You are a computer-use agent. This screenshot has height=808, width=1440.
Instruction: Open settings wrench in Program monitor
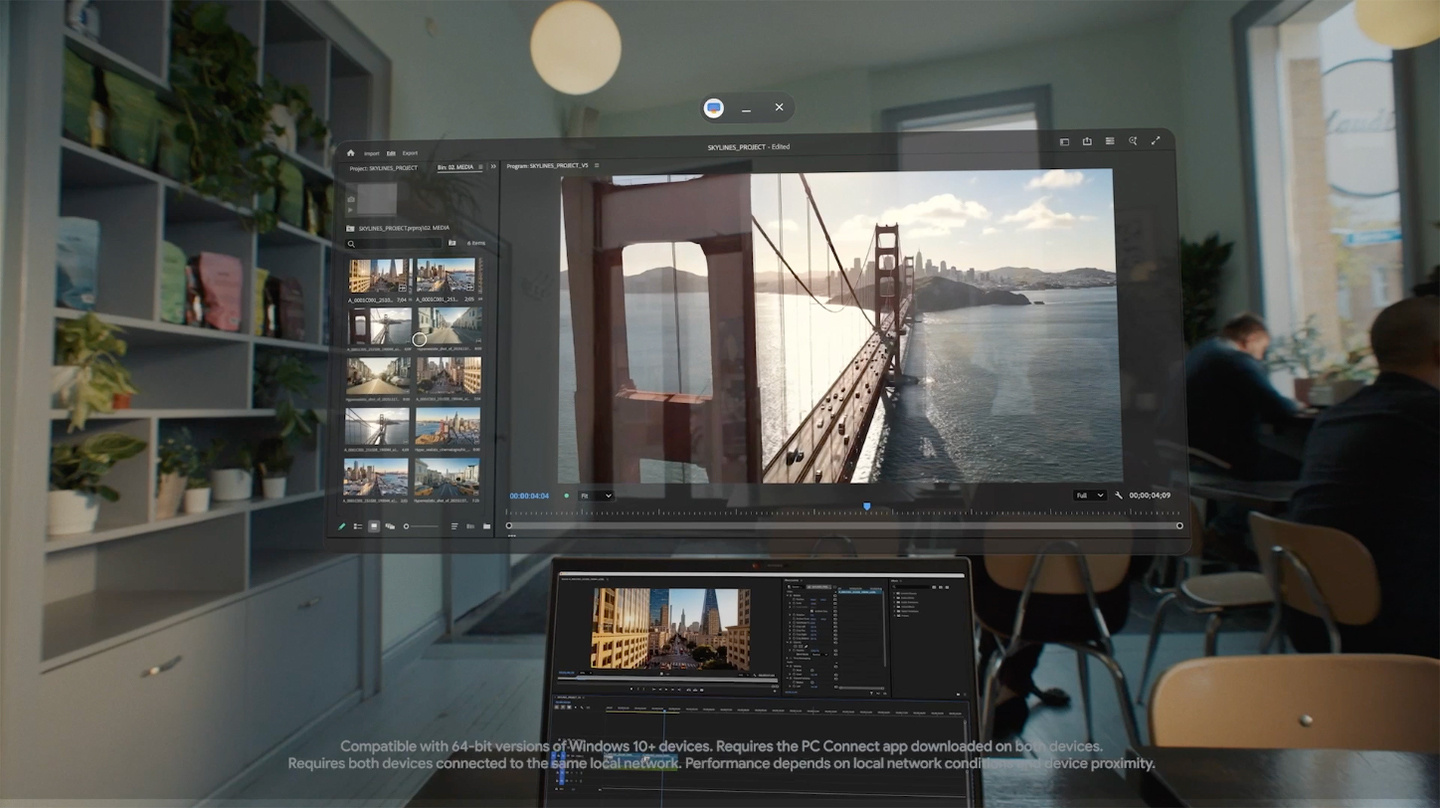[x=1119, y=495]
